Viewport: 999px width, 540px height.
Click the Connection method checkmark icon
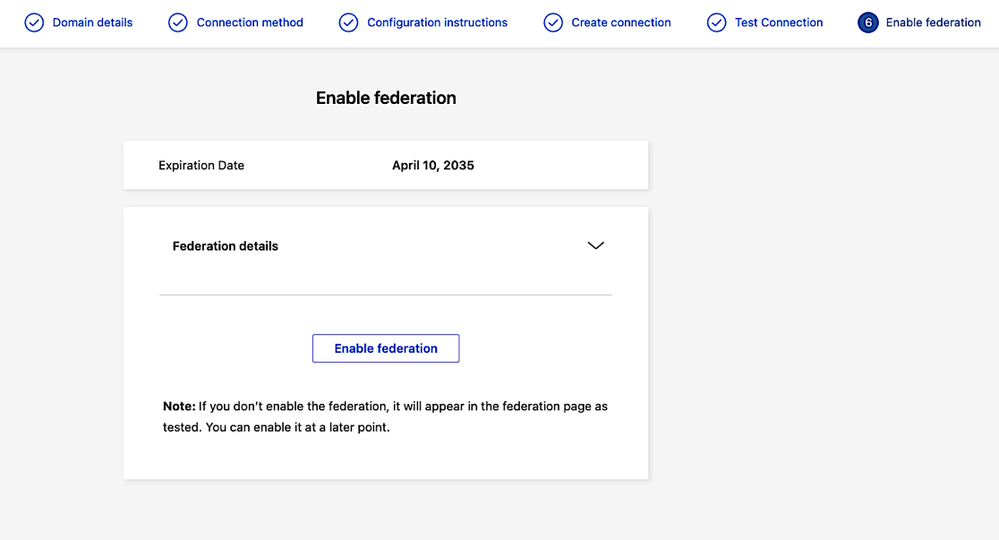[x=178, y=22]
